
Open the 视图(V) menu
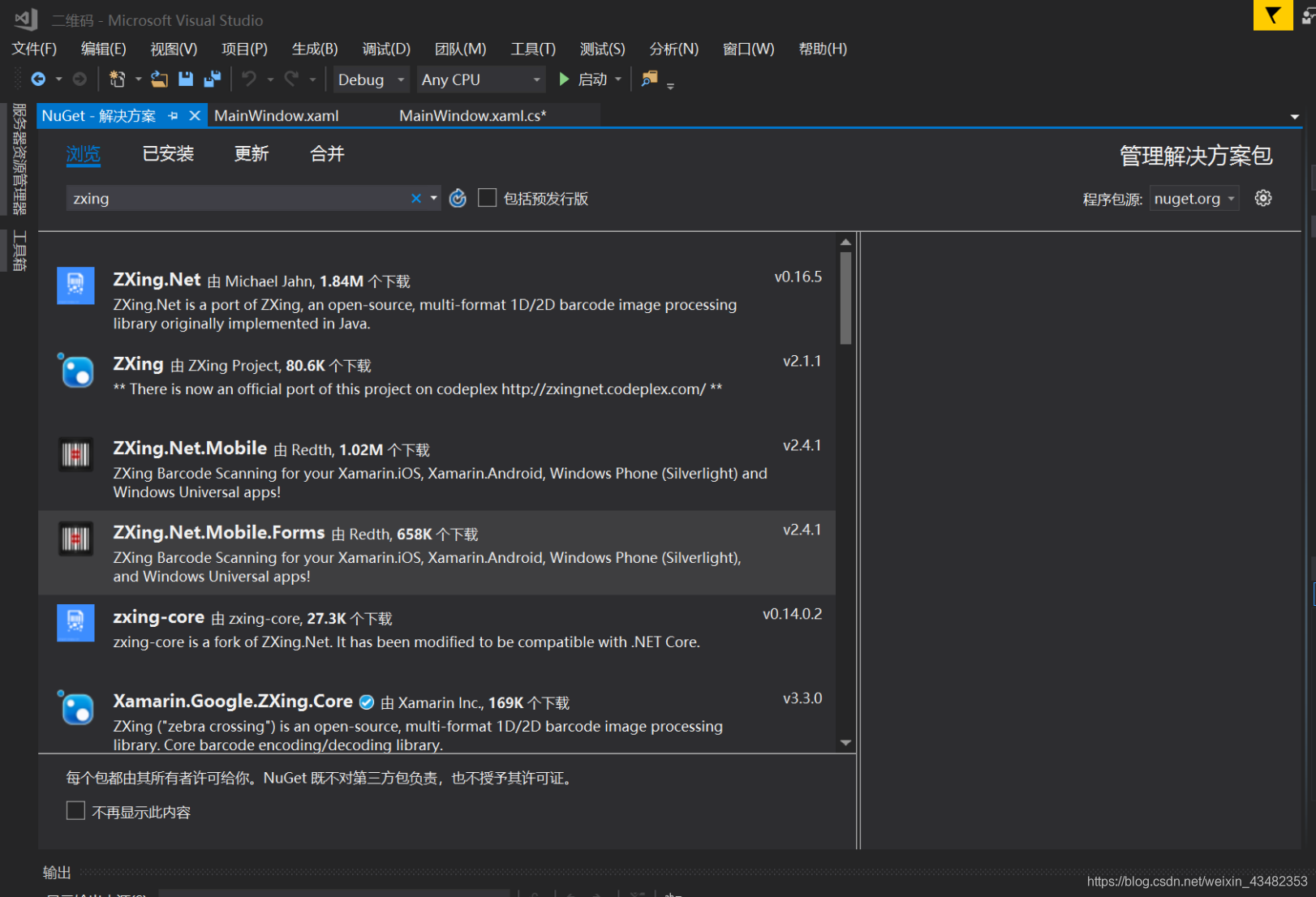(x=174, y=49)
